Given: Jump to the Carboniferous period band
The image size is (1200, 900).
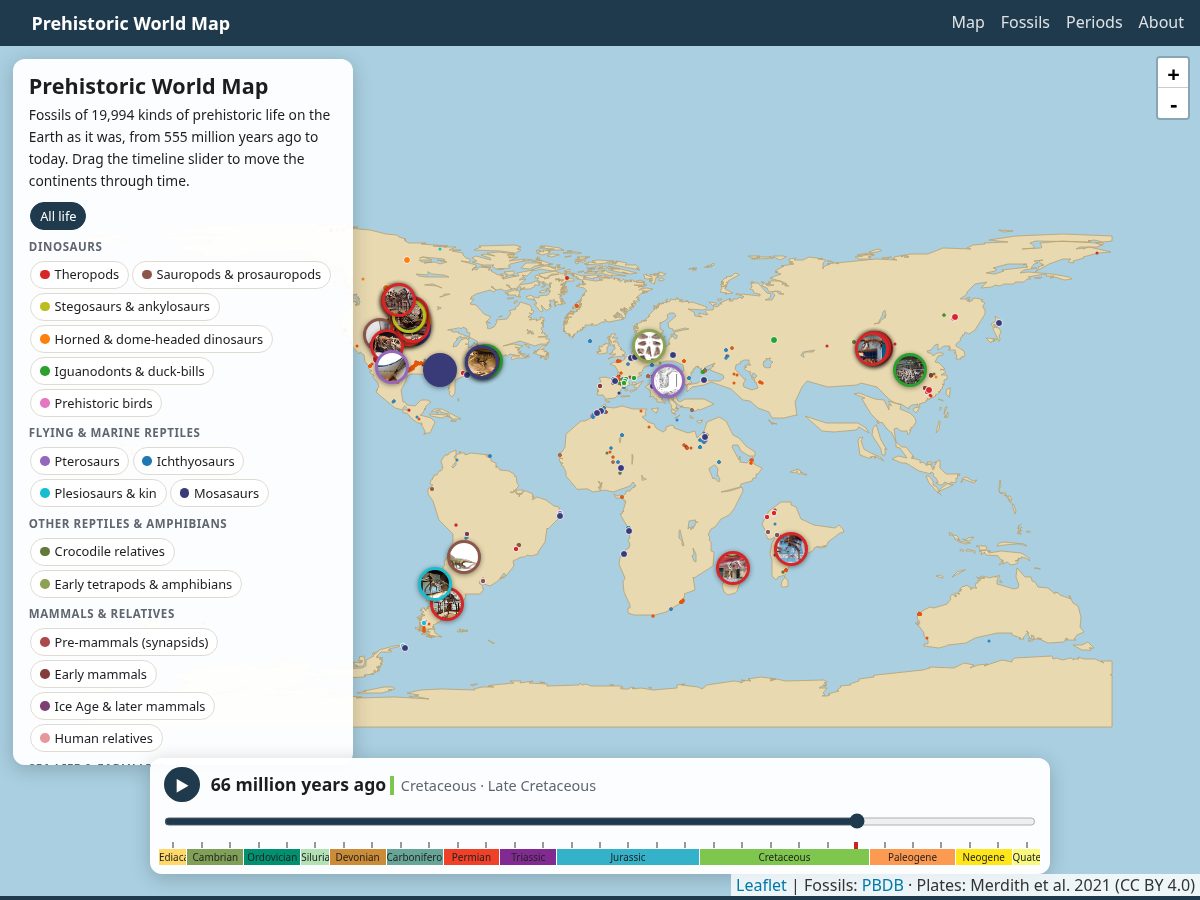Looking at the screenshot, I should [x=415, y=857].
